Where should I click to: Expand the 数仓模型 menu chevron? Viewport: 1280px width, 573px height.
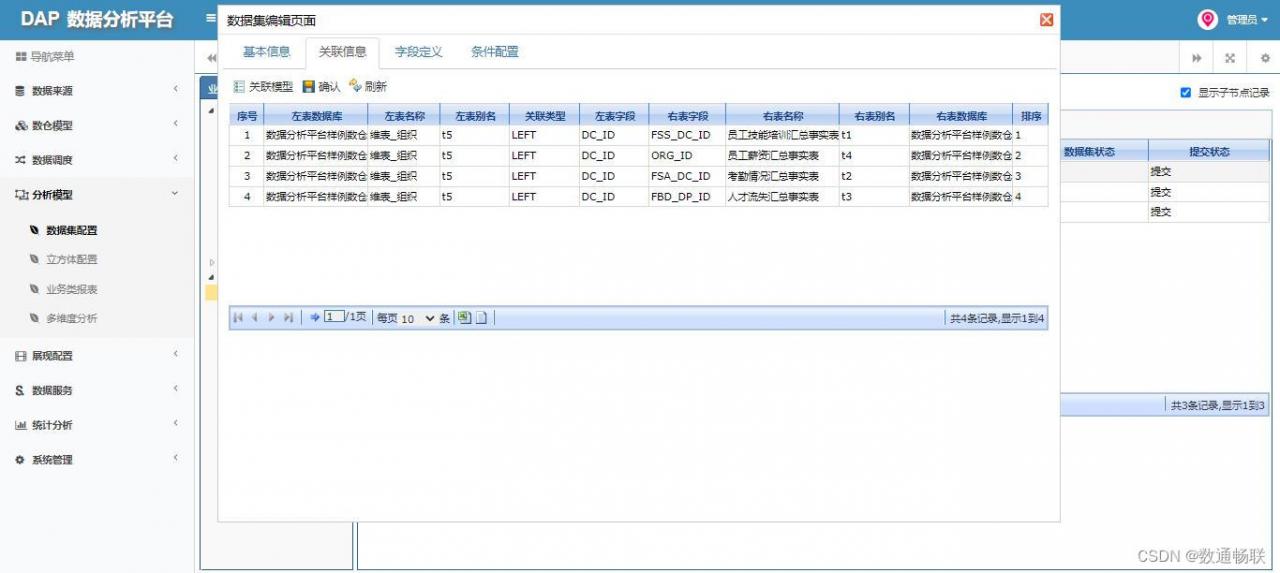click(175, 124)
